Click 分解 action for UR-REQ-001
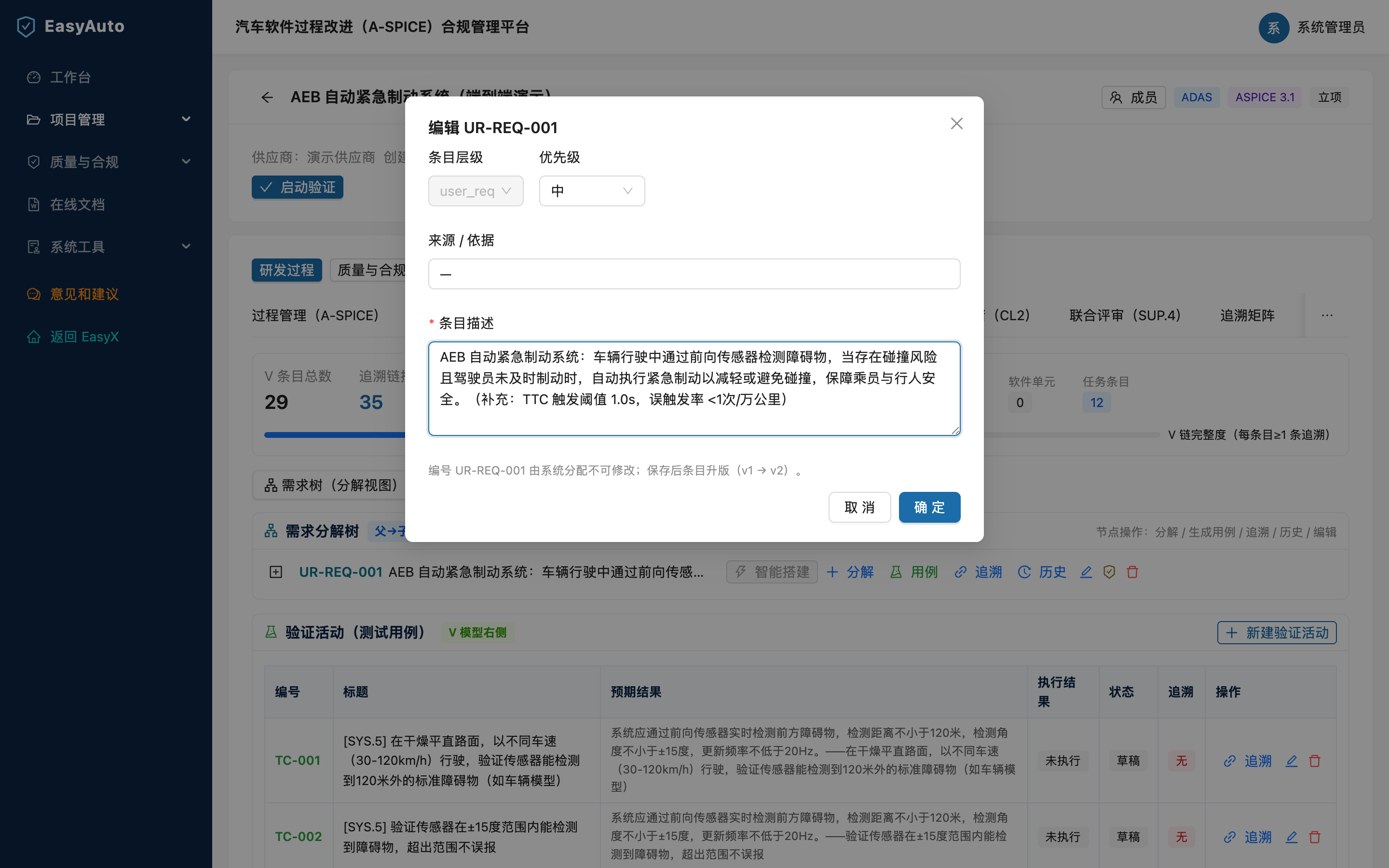Image resolution: width=1389 pixels, height=868 pixels. (x=850, y=572)
